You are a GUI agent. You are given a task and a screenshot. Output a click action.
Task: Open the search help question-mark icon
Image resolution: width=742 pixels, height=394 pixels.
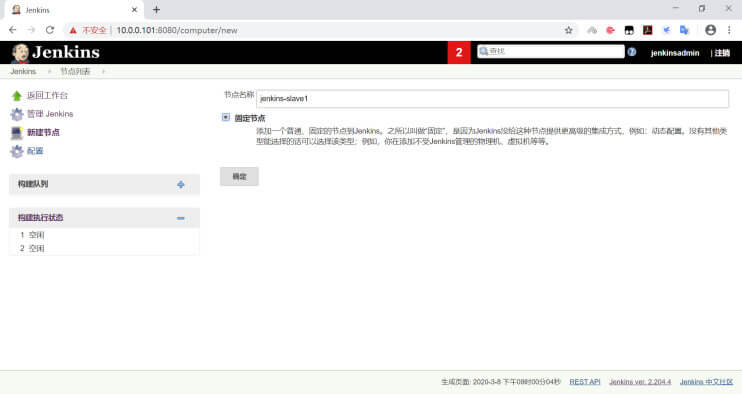point(632,52)
